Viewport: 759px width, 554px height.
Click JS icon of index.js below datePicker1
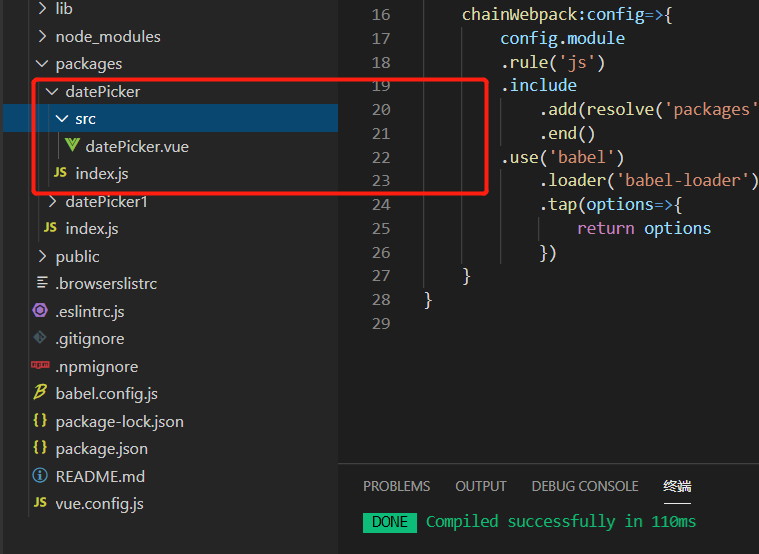click(50, 227)
